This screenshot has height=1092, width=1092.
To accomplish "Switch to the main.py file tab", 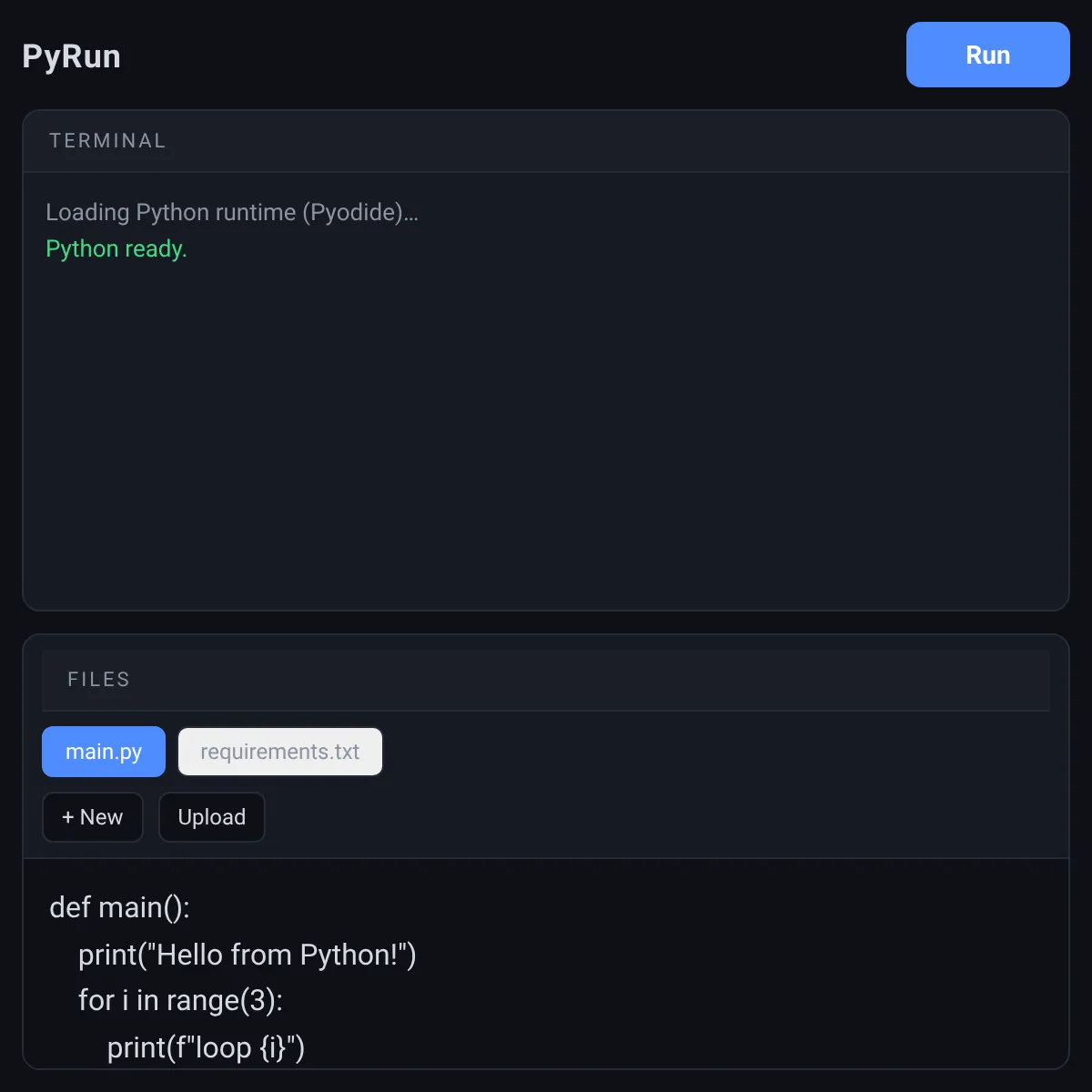I will tap(104, 752).
